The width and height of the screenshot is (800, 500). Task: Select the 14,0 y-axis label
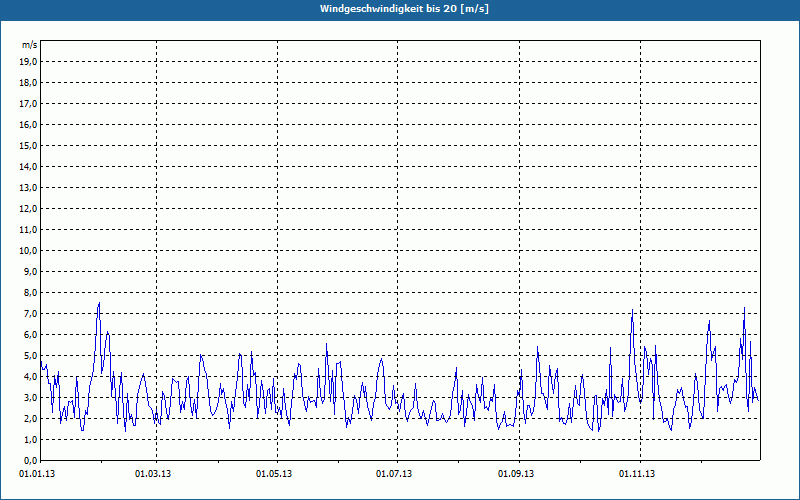click(x=28, y=166)
